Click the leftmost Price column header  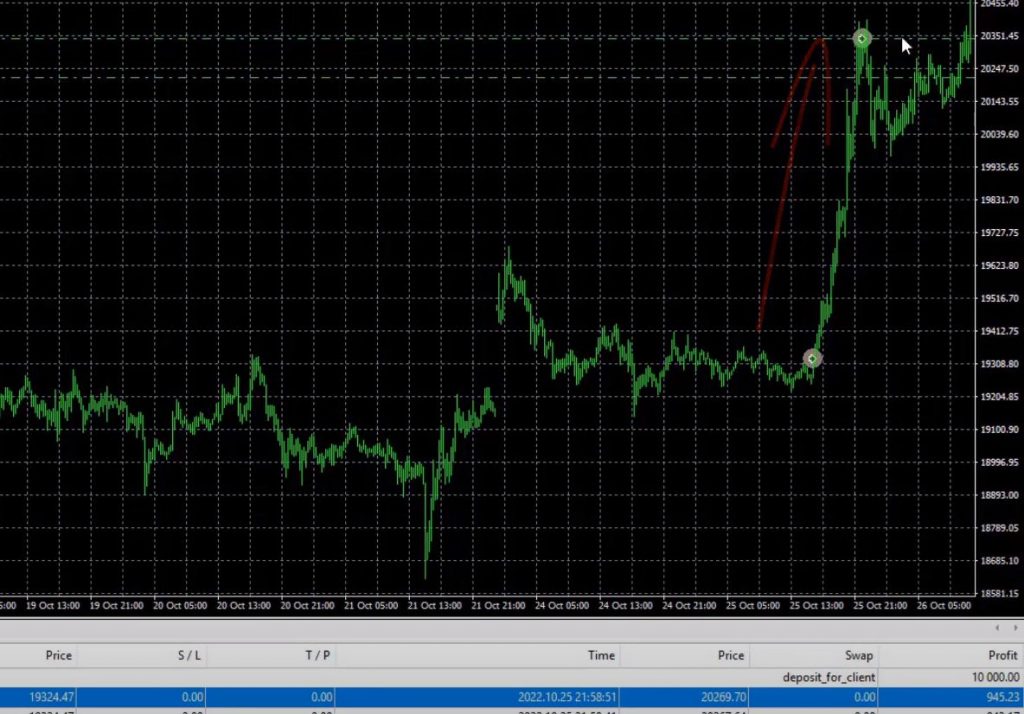[x=58, y=655]
